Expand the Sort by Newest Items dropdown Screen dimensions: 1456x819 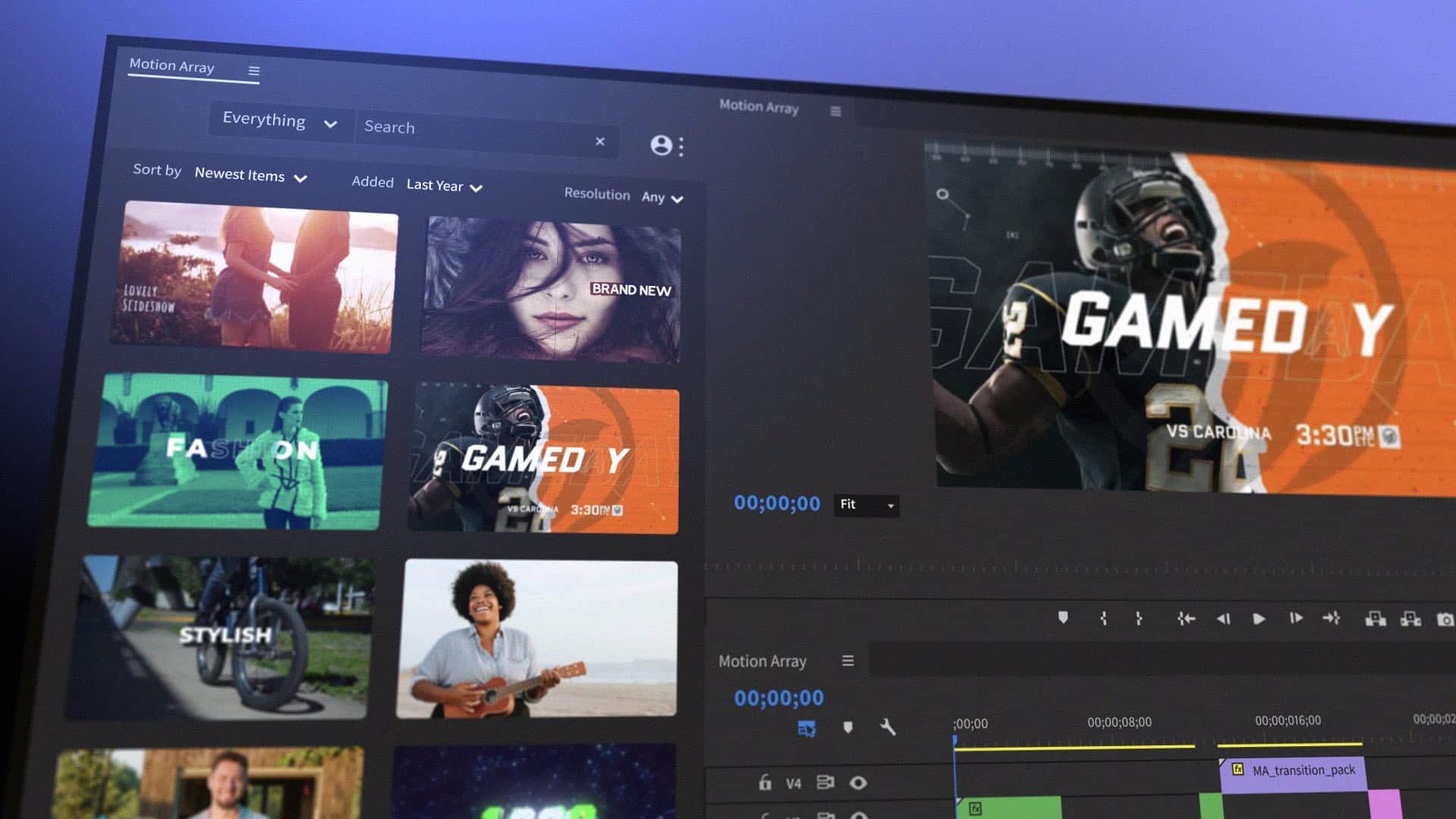point(248,176)
